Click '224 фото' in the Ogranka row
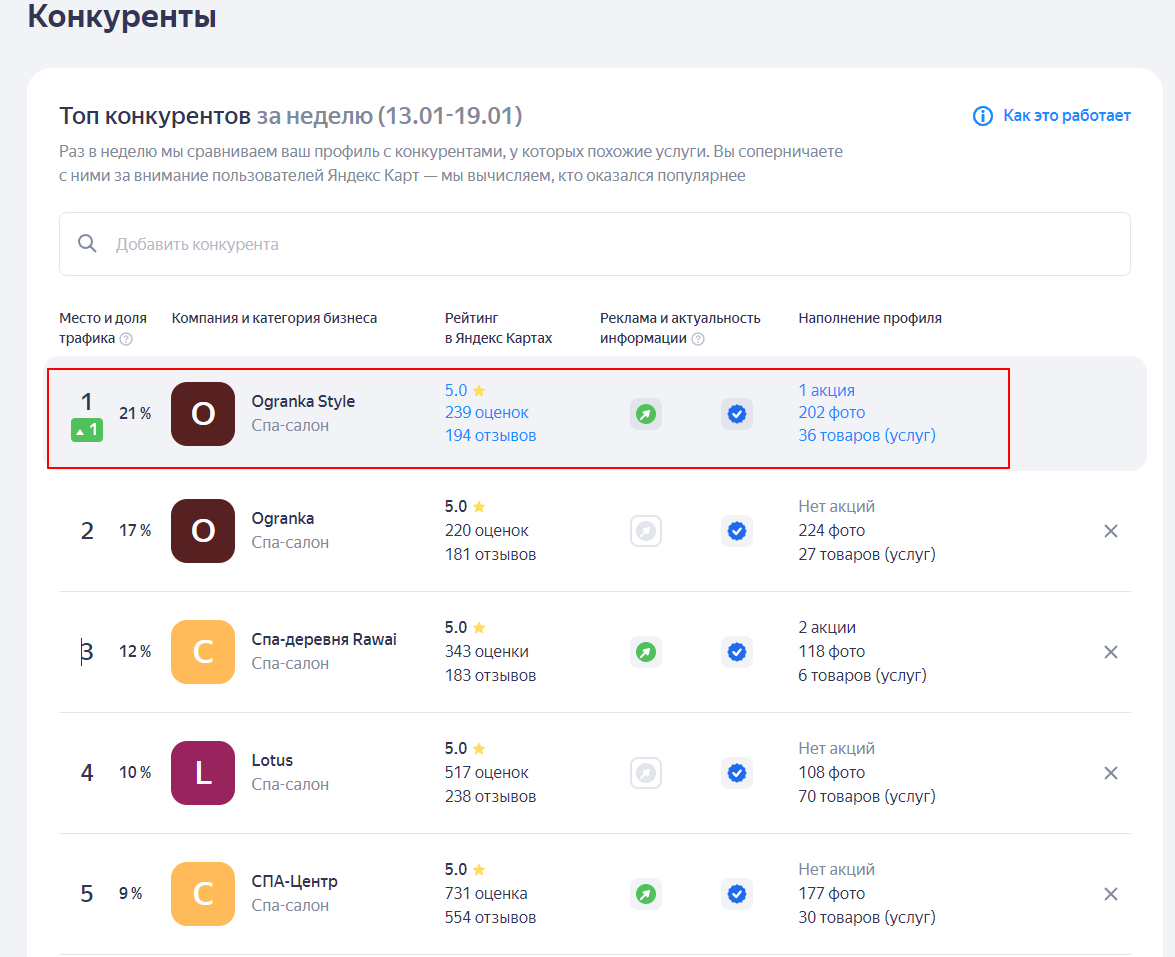The width and height of the screenshot is (1175, 957). (x=831, y=531)
